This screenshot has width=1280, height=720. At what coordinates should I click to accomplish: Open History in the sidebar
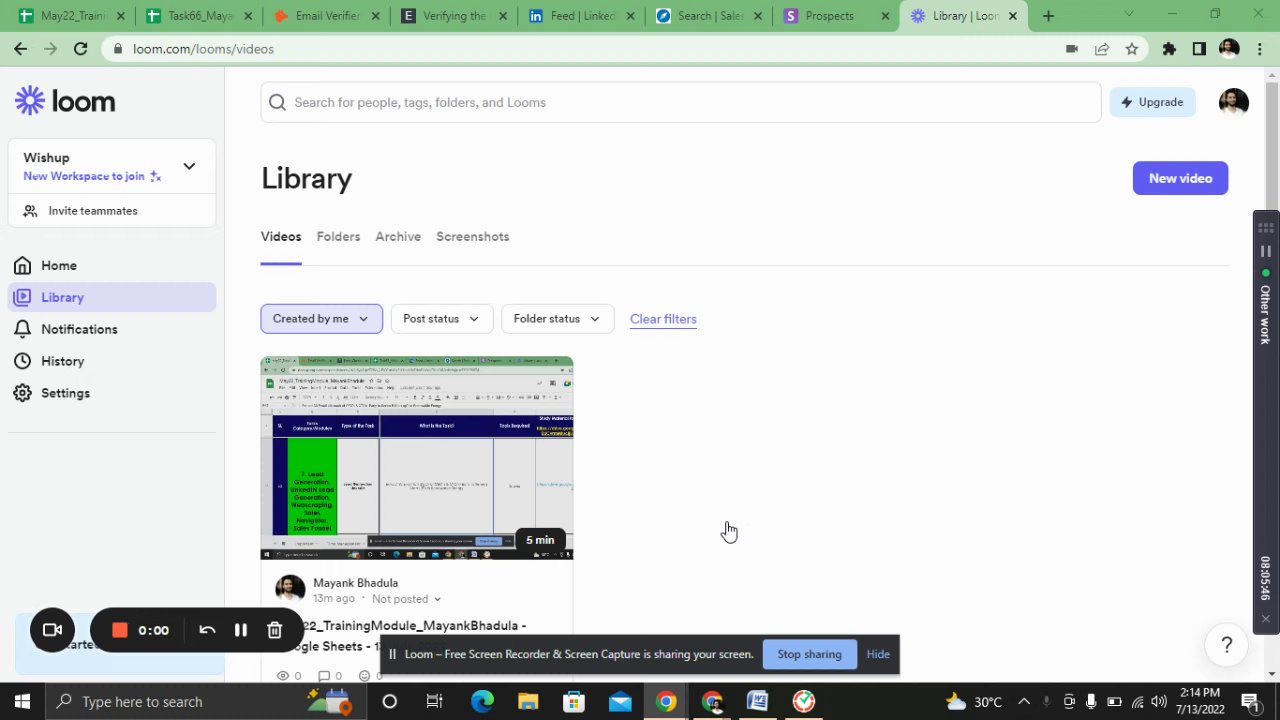(62, 361)
